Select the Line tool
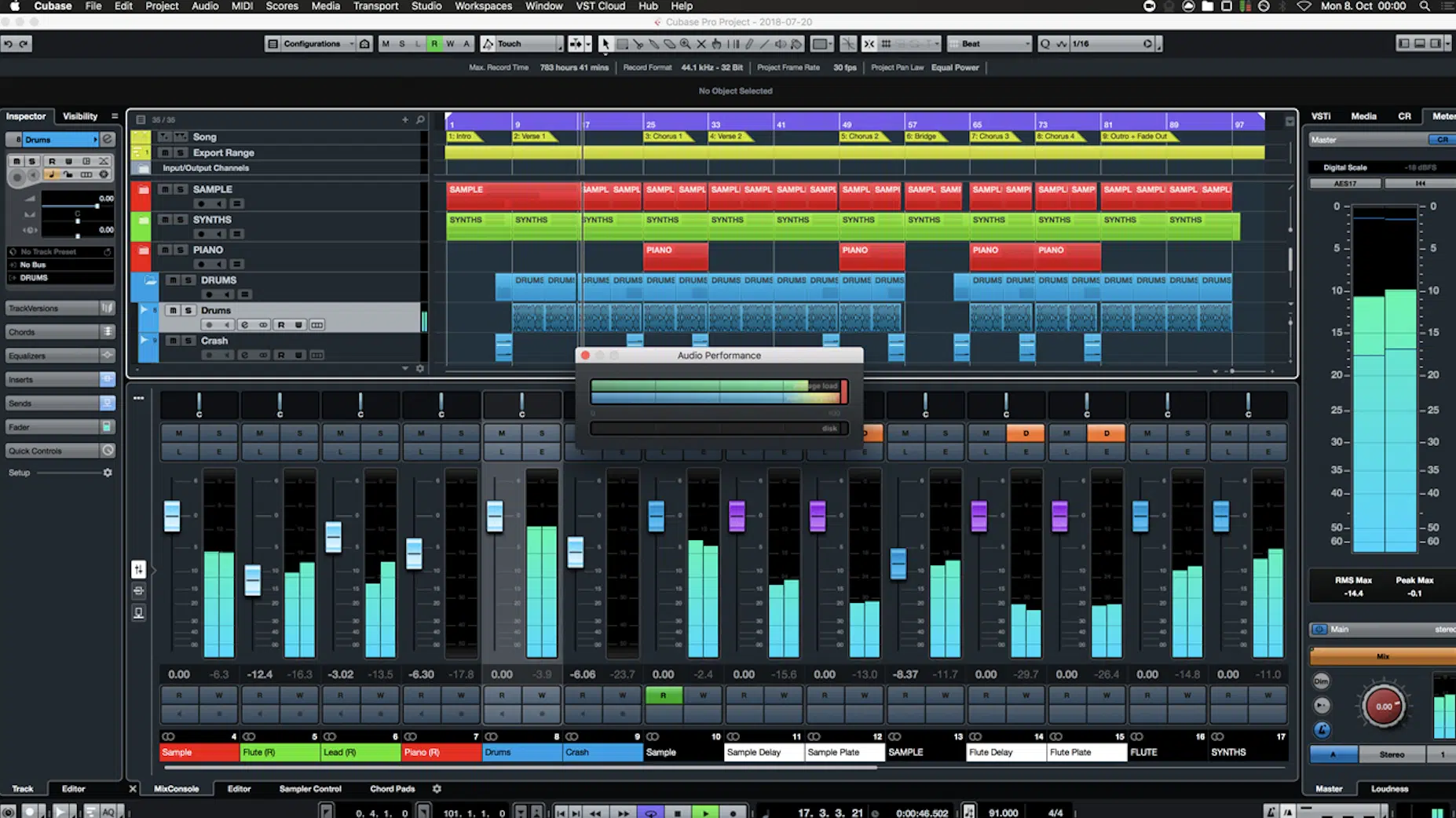Screen dimensions: 1456x818 pos(764,44)
